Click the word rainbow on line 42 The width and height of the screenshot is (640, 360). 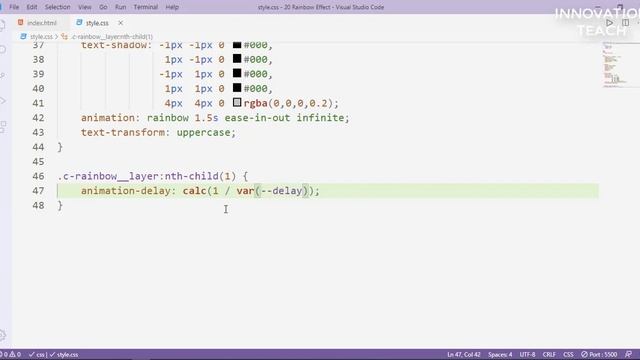point(168,118)
